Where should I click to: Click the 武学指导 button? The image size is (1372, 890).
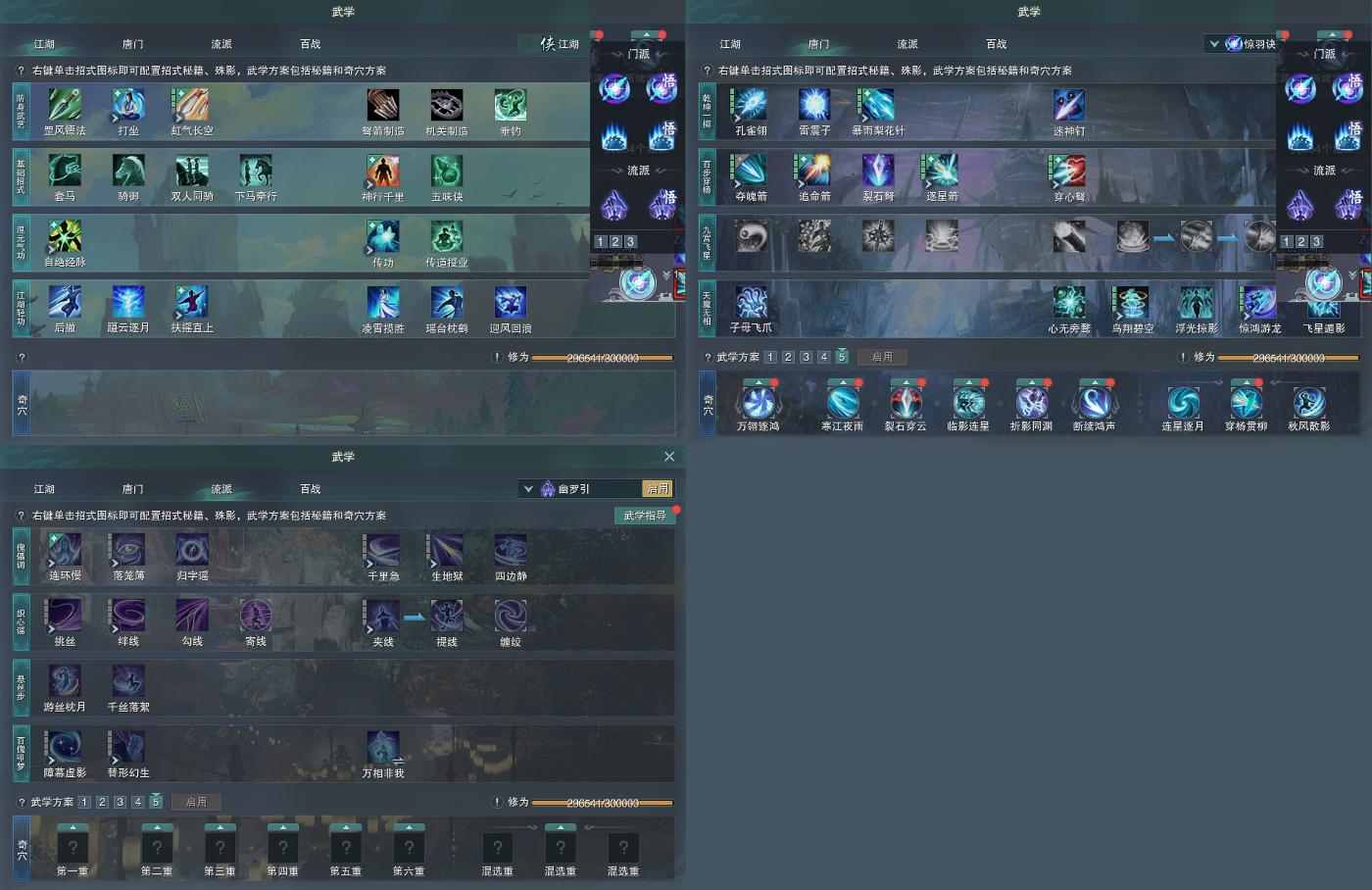[645, 516]
